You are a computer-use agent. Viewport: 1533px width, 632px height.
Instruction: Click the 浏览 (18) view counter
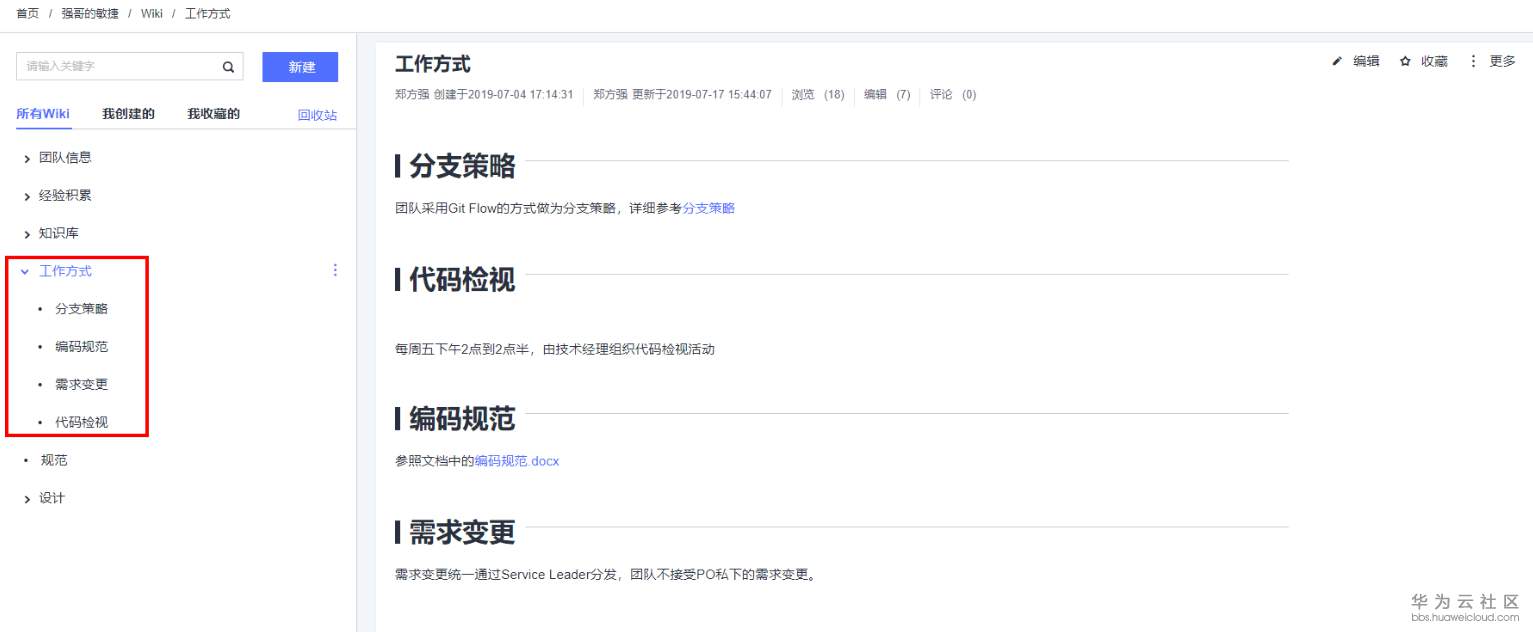816,95
